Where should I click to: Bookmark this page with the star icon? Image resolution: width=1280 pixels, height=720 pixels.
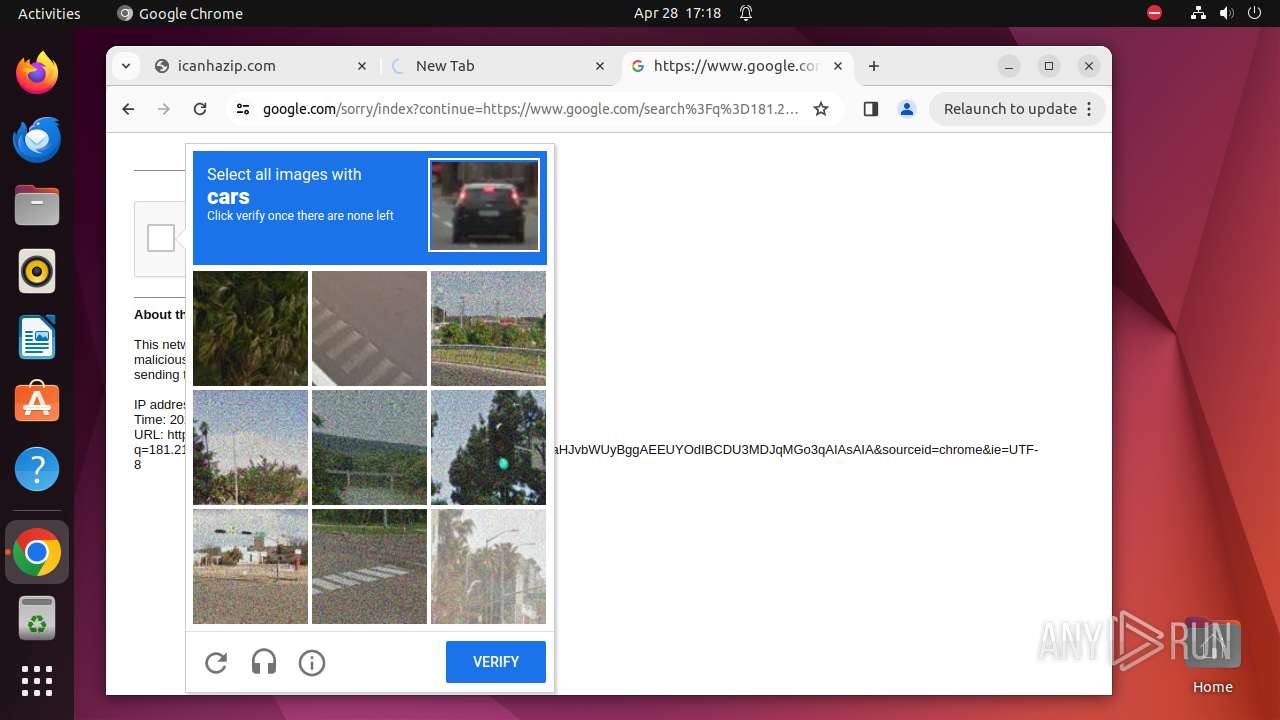click(x=821, y=109)
